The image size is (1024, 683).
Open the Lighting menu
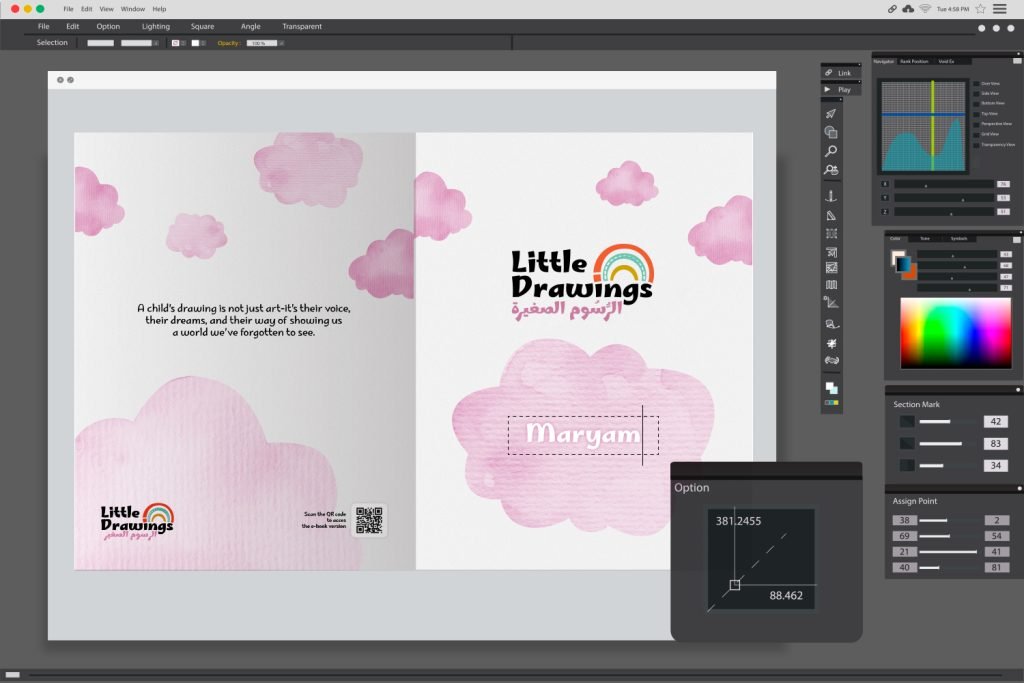click(155, 26)
